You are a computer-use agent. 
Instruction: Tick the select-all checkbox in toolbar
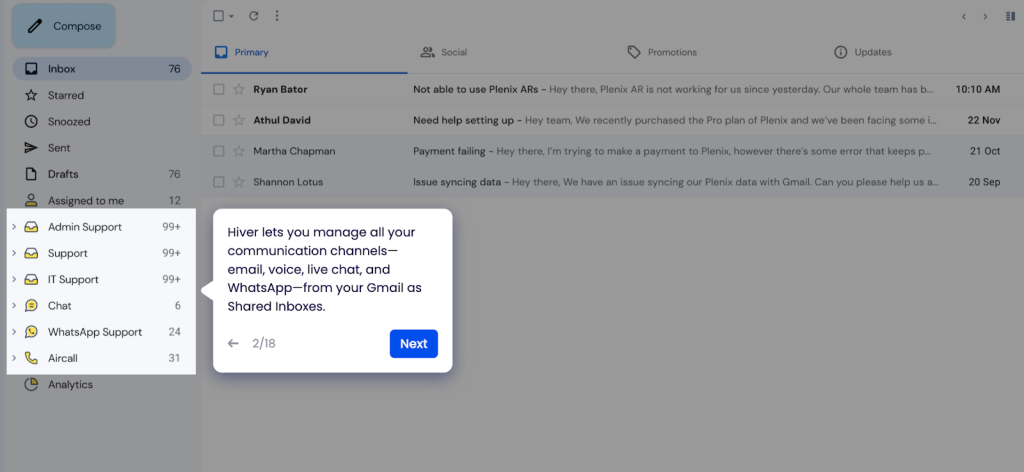[219, 16]
